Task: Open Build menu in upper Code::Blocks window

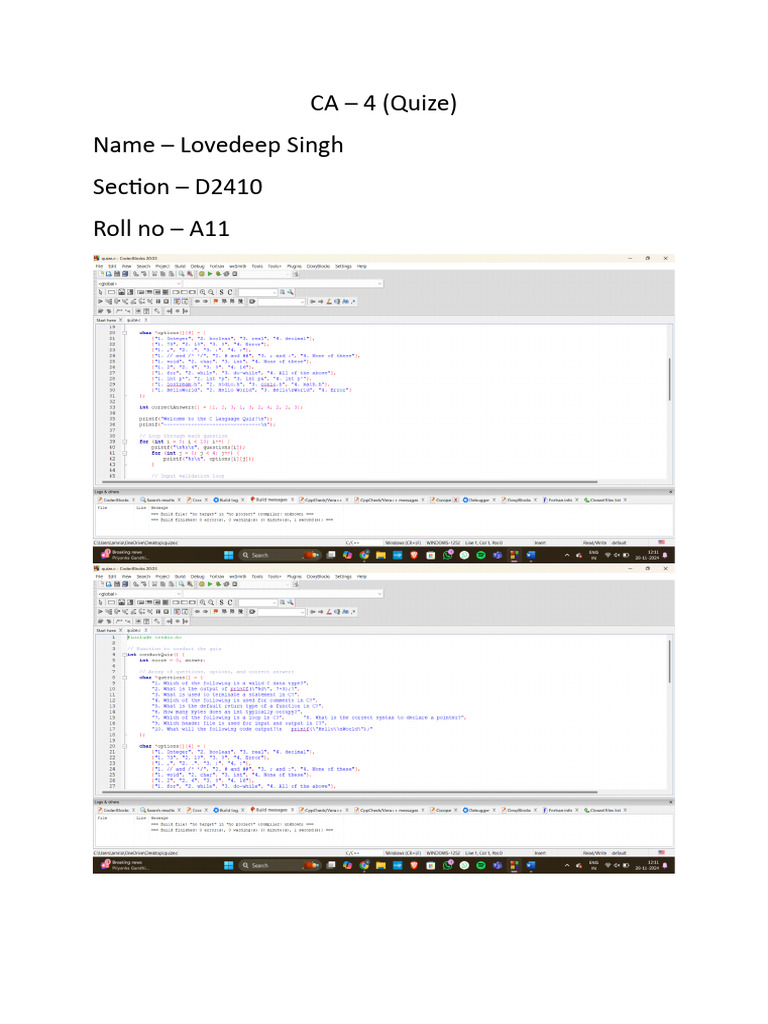Action: tap(180, 266)
